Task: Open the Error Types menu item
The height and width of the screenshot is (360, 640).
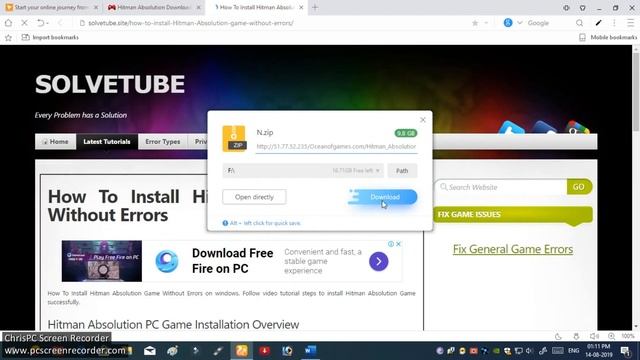Action: (x=162, y=142)
